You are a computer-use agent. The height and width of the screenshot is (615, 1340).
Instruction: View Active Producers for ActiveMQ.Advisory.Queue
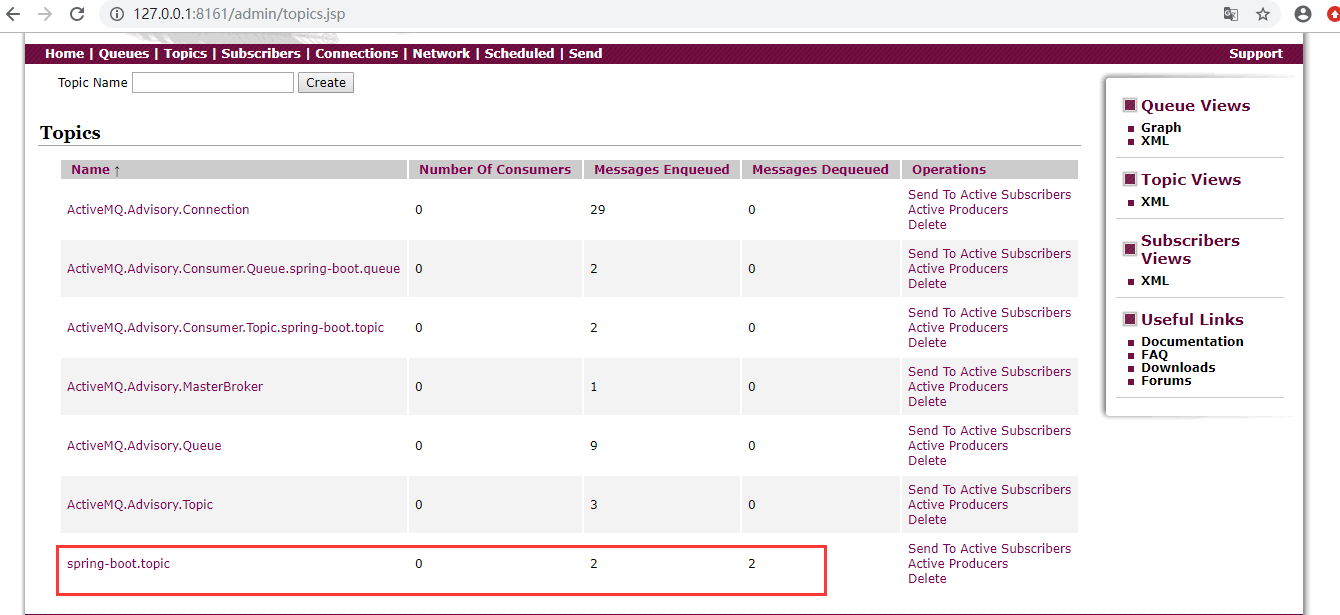pyautogui.click(x=958, y=446)
